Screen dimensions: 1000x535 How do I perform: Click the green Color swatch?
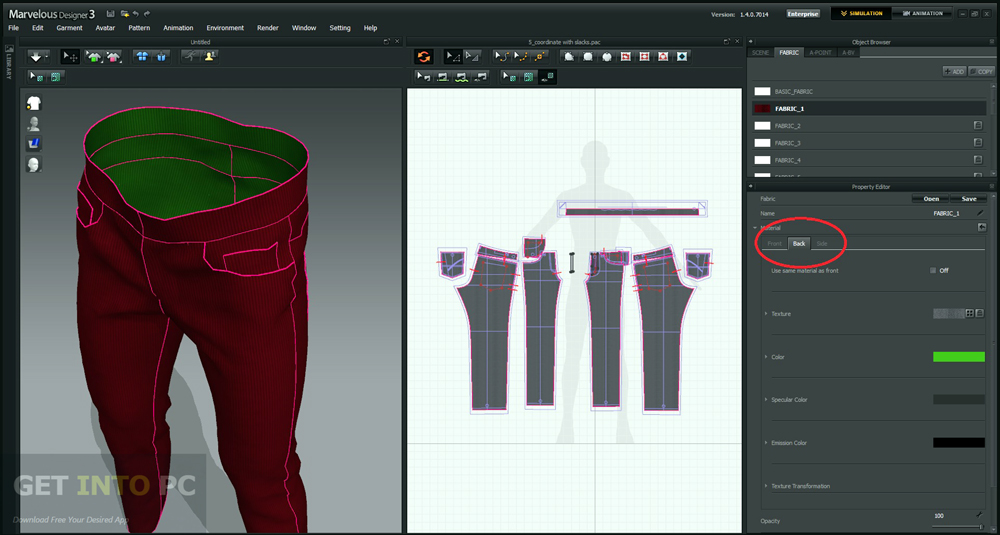pos(958,357)
